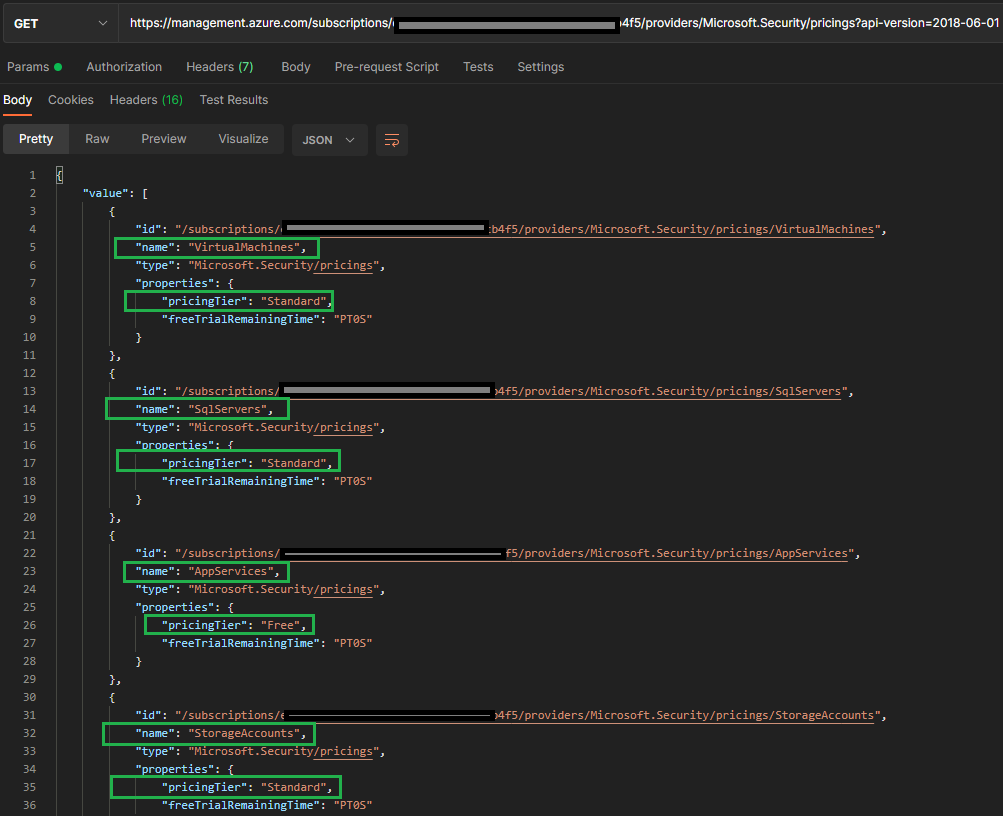Show the response Headers (16) tab
This screenshot has height=816, width=1003.
146,100
